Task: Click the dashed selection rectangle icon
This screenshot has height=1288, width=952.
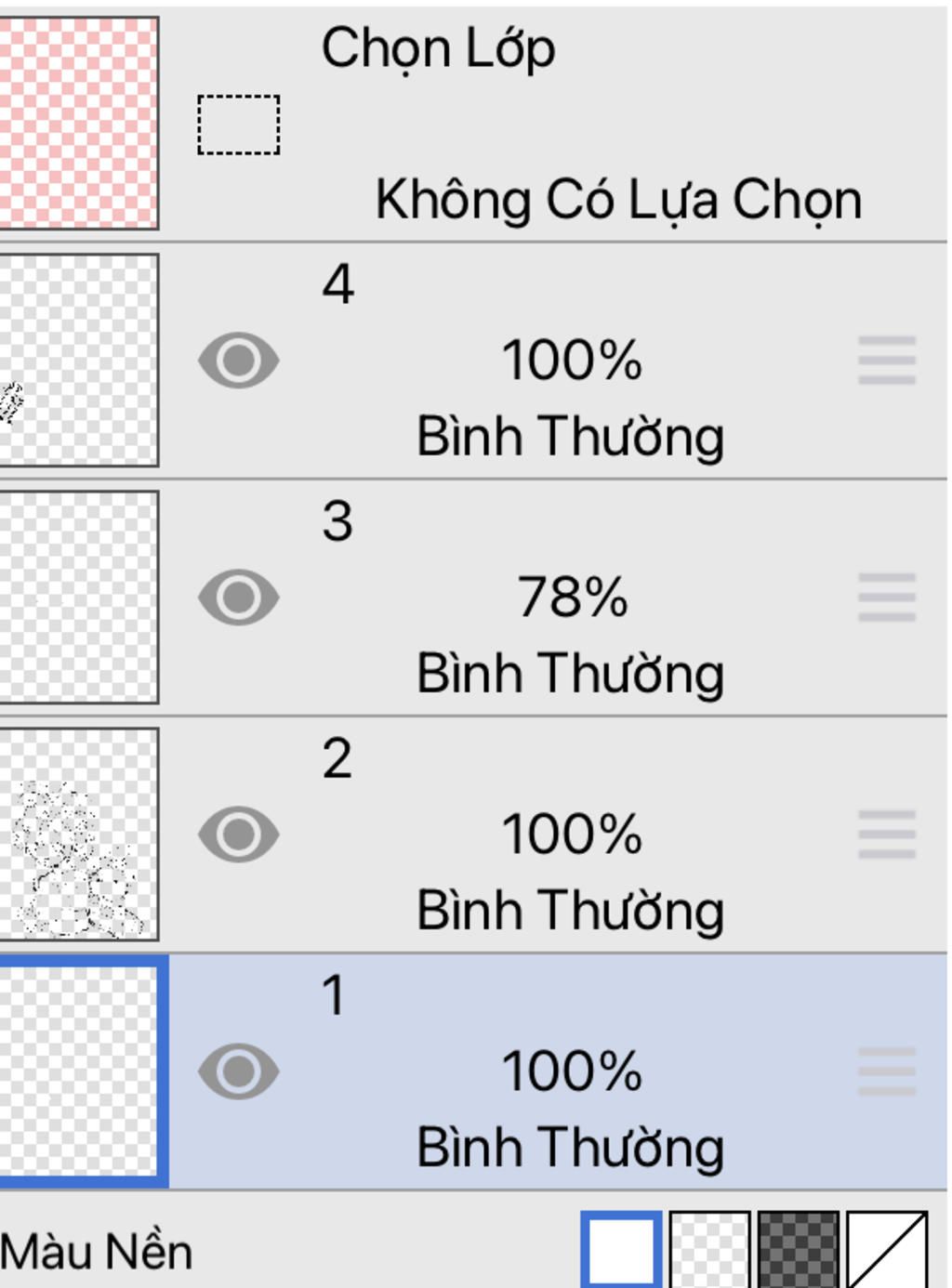Action: pyautogui.click(x=239, y=125)
